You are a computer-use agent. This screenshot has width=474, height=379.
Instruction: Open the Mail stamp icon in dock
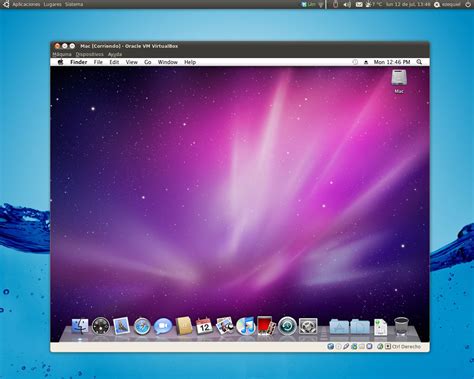pos(121,326)
